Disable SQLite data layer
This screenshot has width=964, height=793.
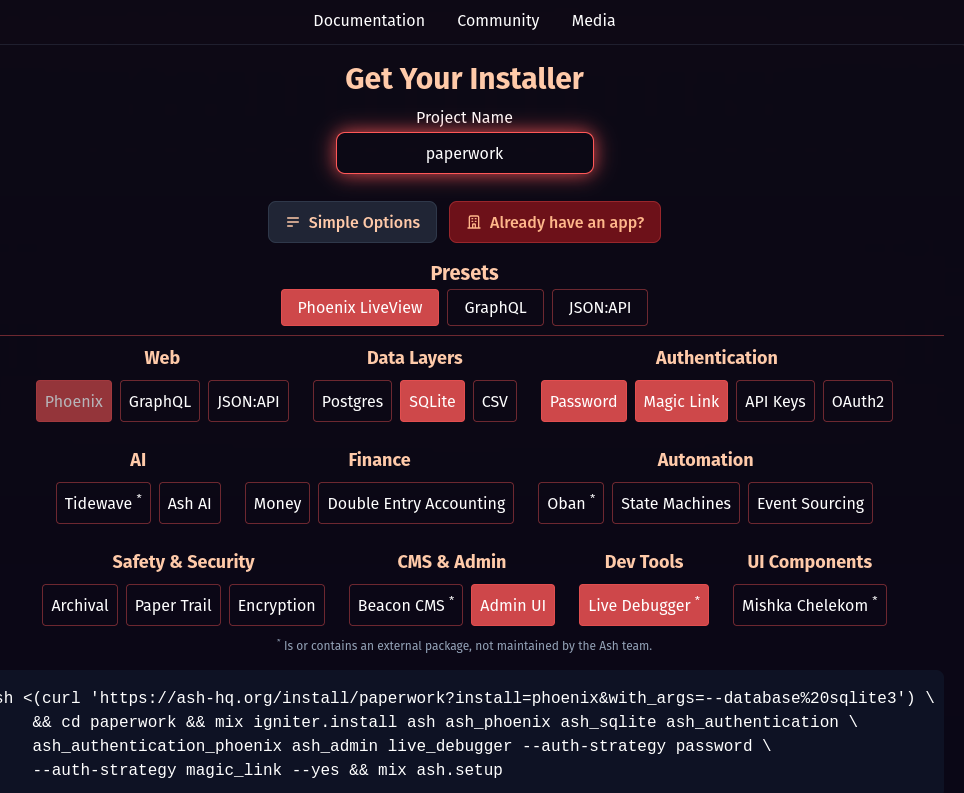pyautogui.click(x=432, y=401)
